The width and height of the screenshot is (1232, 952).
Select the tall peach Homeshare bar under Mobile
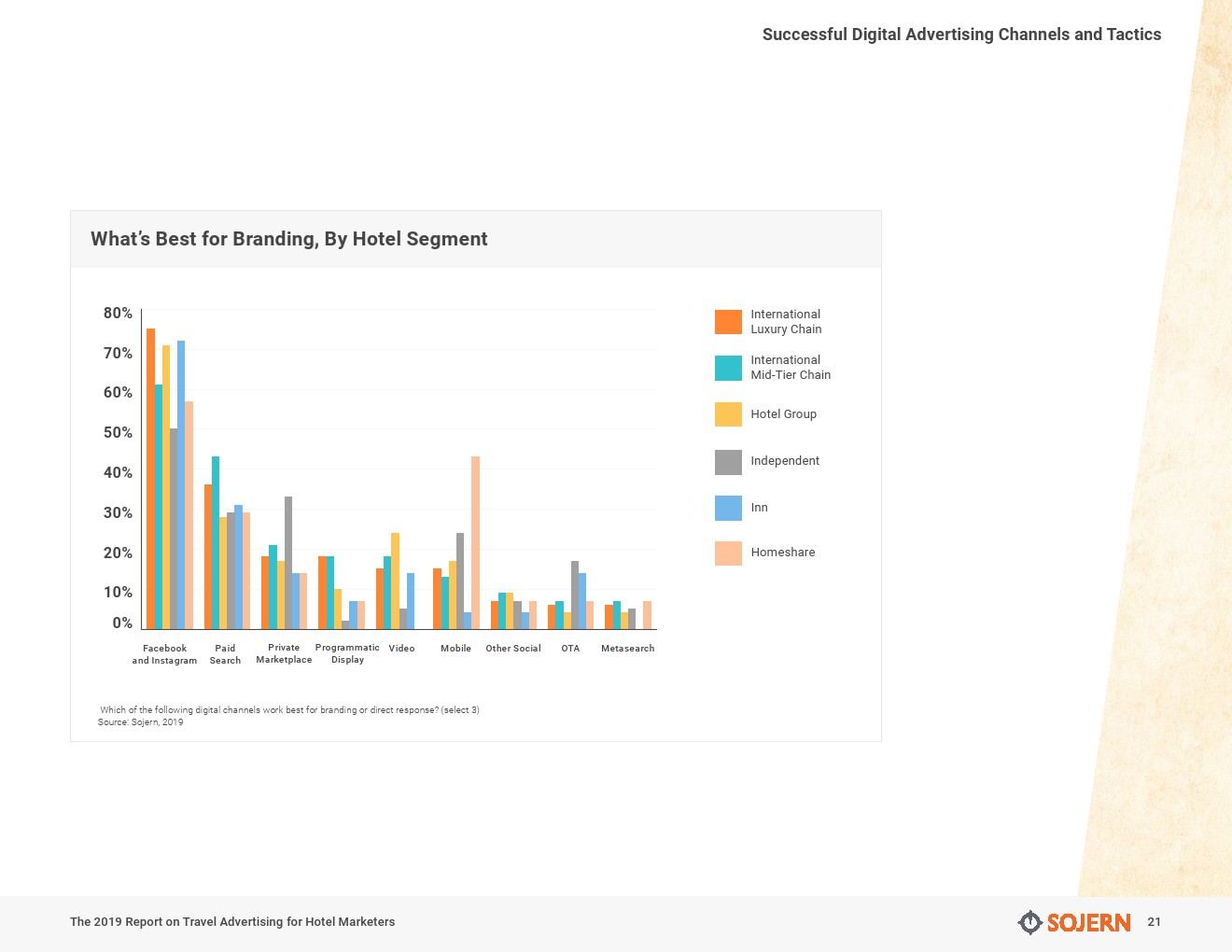tap(475, 542)
